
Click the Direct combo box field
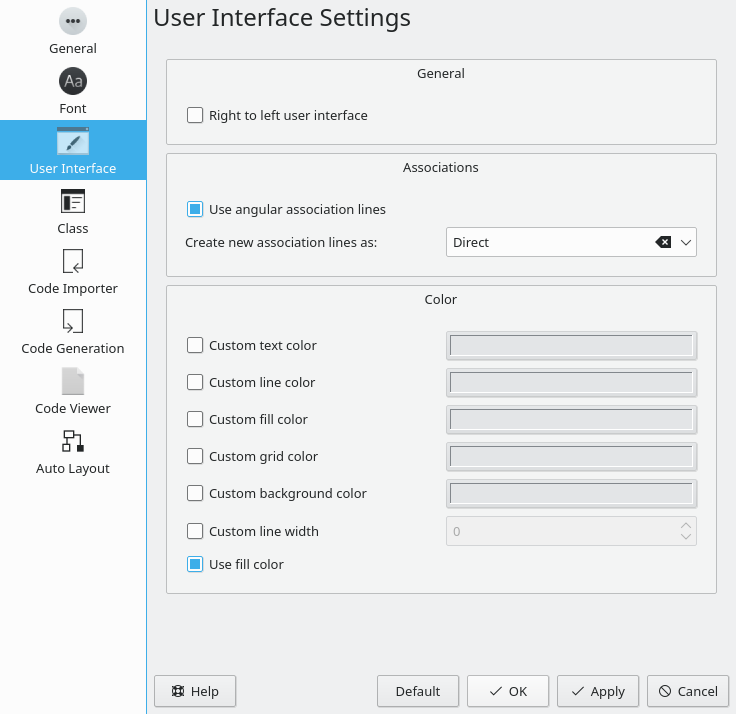[571, 242]
